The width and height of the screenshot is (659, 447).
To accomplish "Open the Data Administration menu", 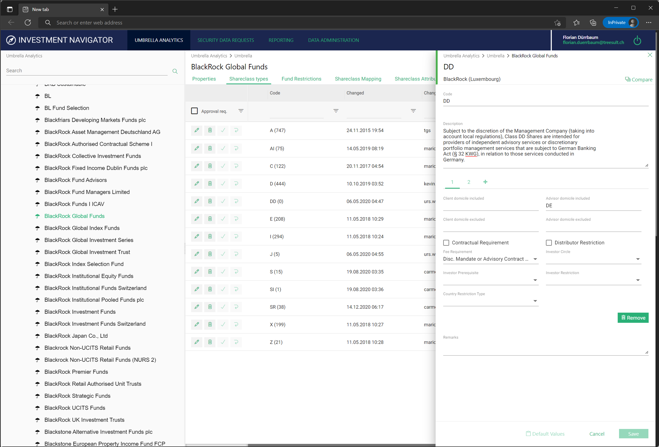I will tap(333, 40).
